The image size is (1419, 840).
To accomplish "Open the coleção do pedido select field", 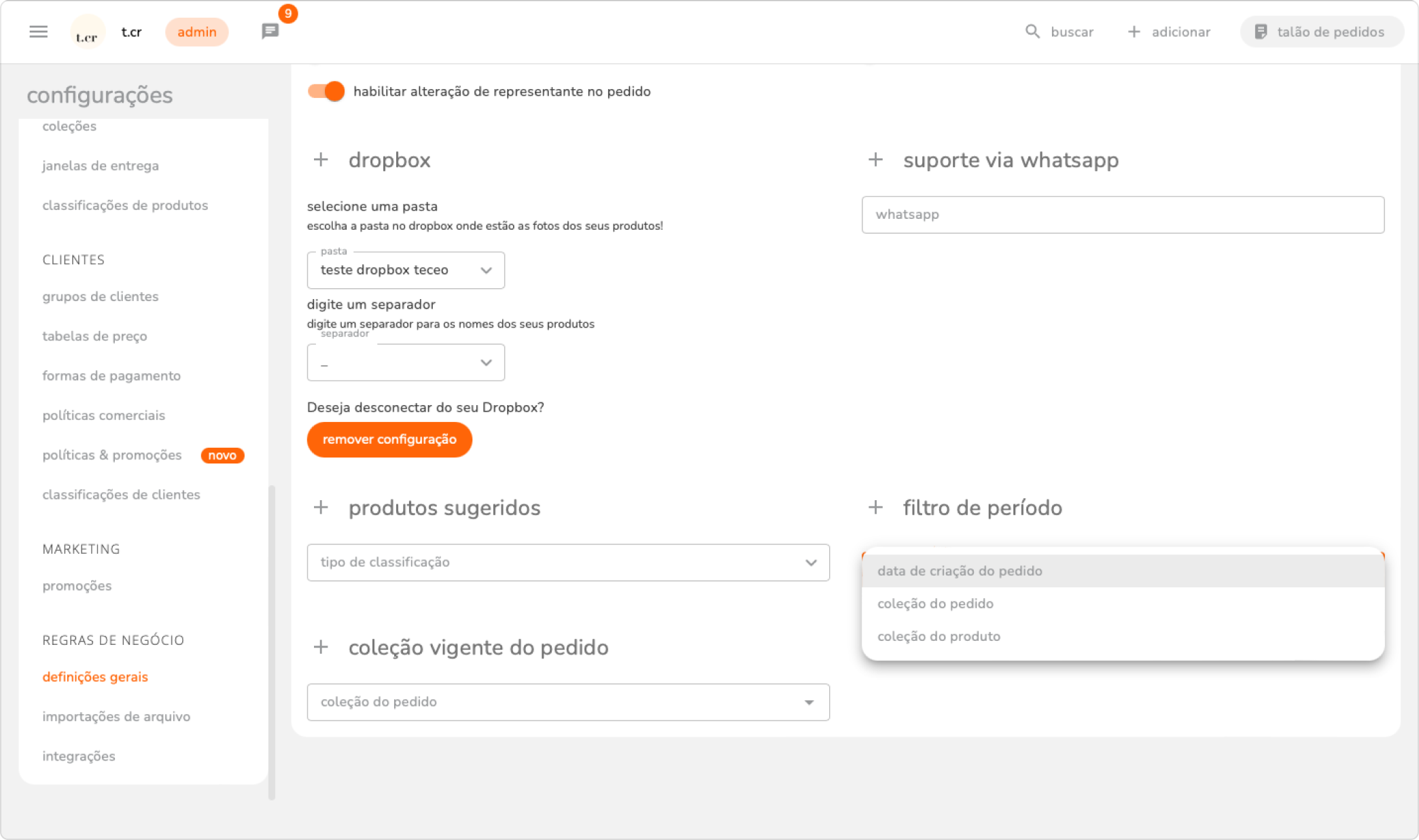I will pyautogui.click(x=567, y=702).
